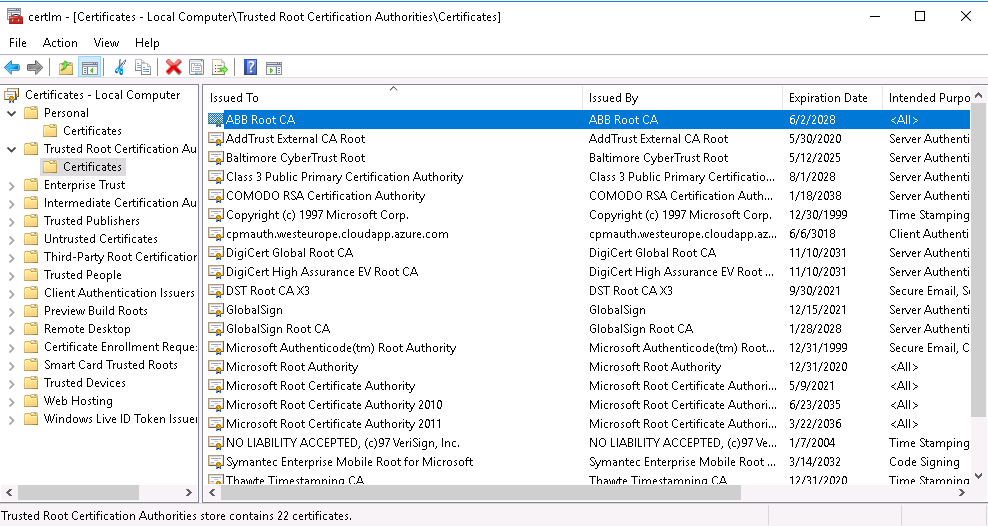Open the Help menu

coord(147,43)
